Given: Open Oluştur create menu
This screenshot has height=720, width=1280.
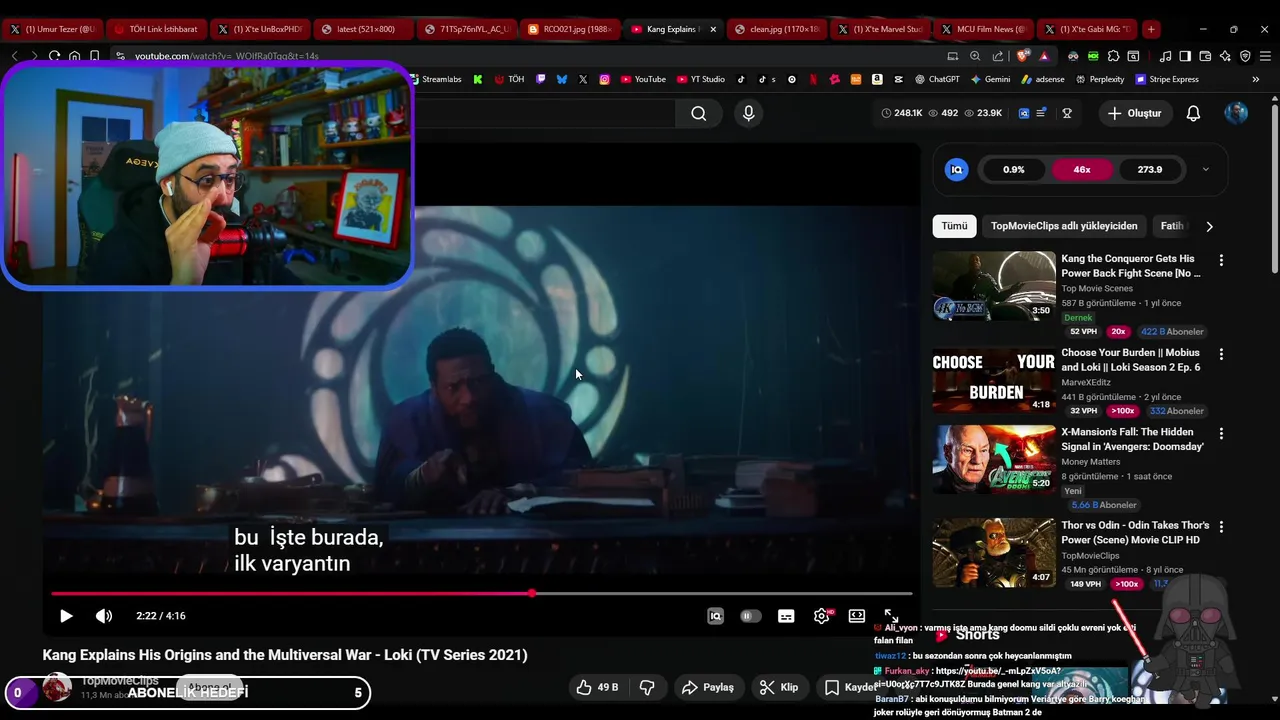Looking at the screenshot, I should [1134, 114].
